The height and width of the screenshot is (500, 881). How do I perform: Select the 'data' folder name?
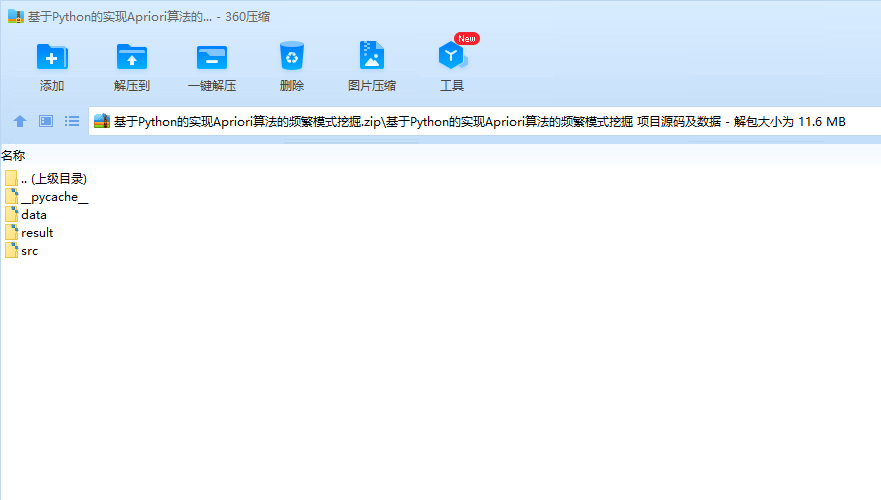pyautogui.click(x=34, y=215)
